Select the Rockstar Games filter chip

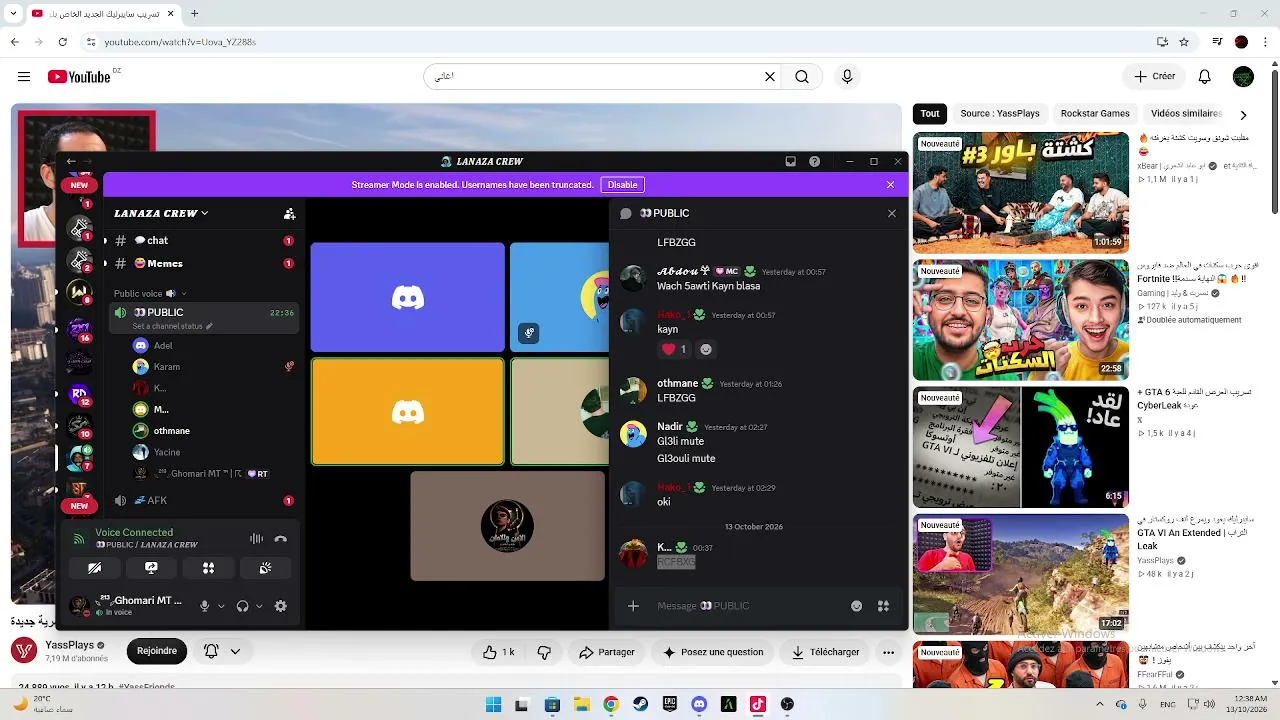click(1095, 114)
